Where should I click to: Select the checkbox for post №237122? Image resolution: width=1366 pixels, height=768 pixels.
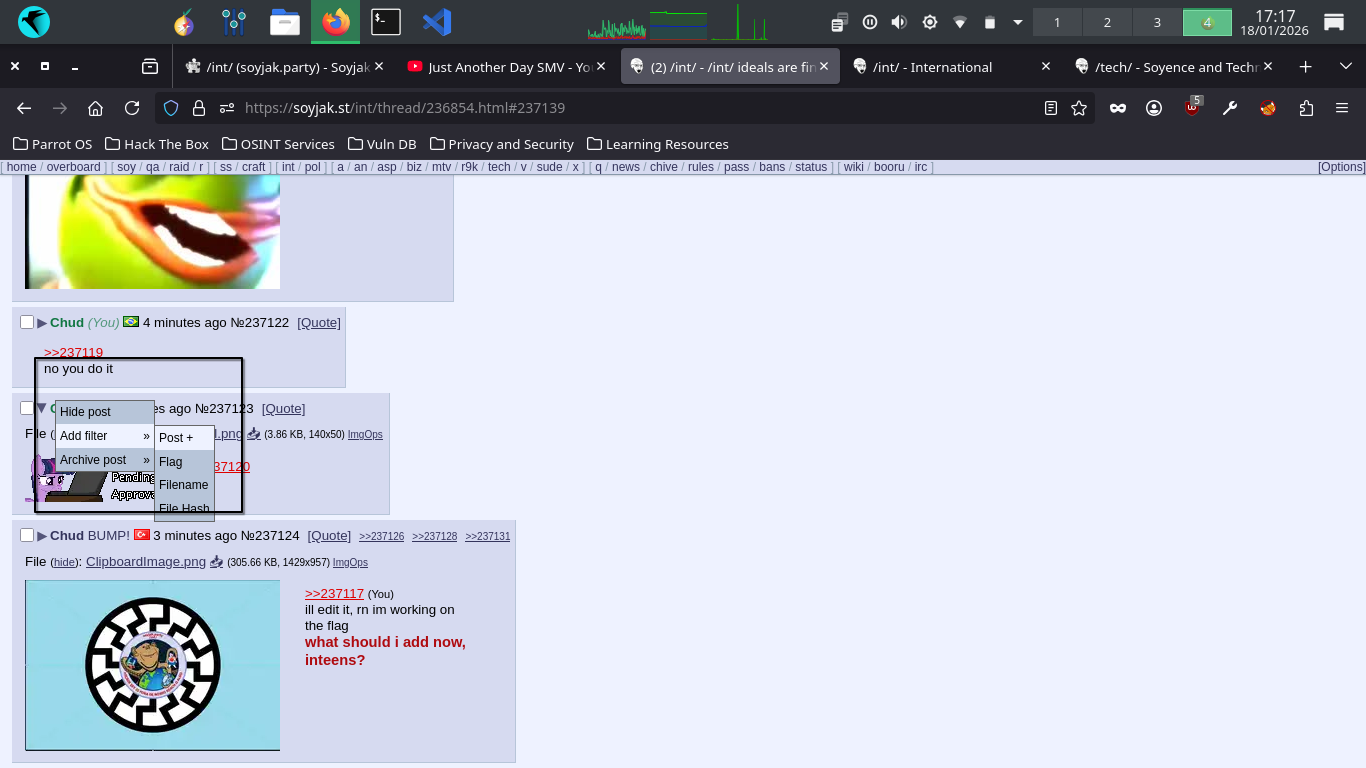coord(27,322)
